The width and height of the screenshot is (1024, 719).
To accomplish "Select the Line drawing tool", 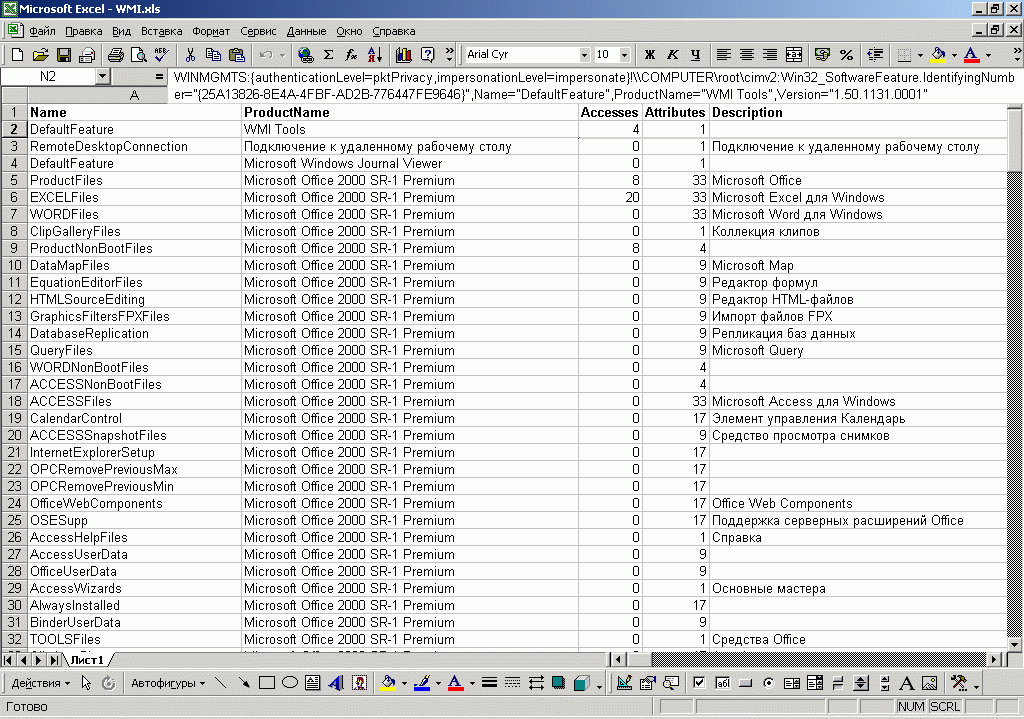I will pyautogui.click(x=221, y=683).
